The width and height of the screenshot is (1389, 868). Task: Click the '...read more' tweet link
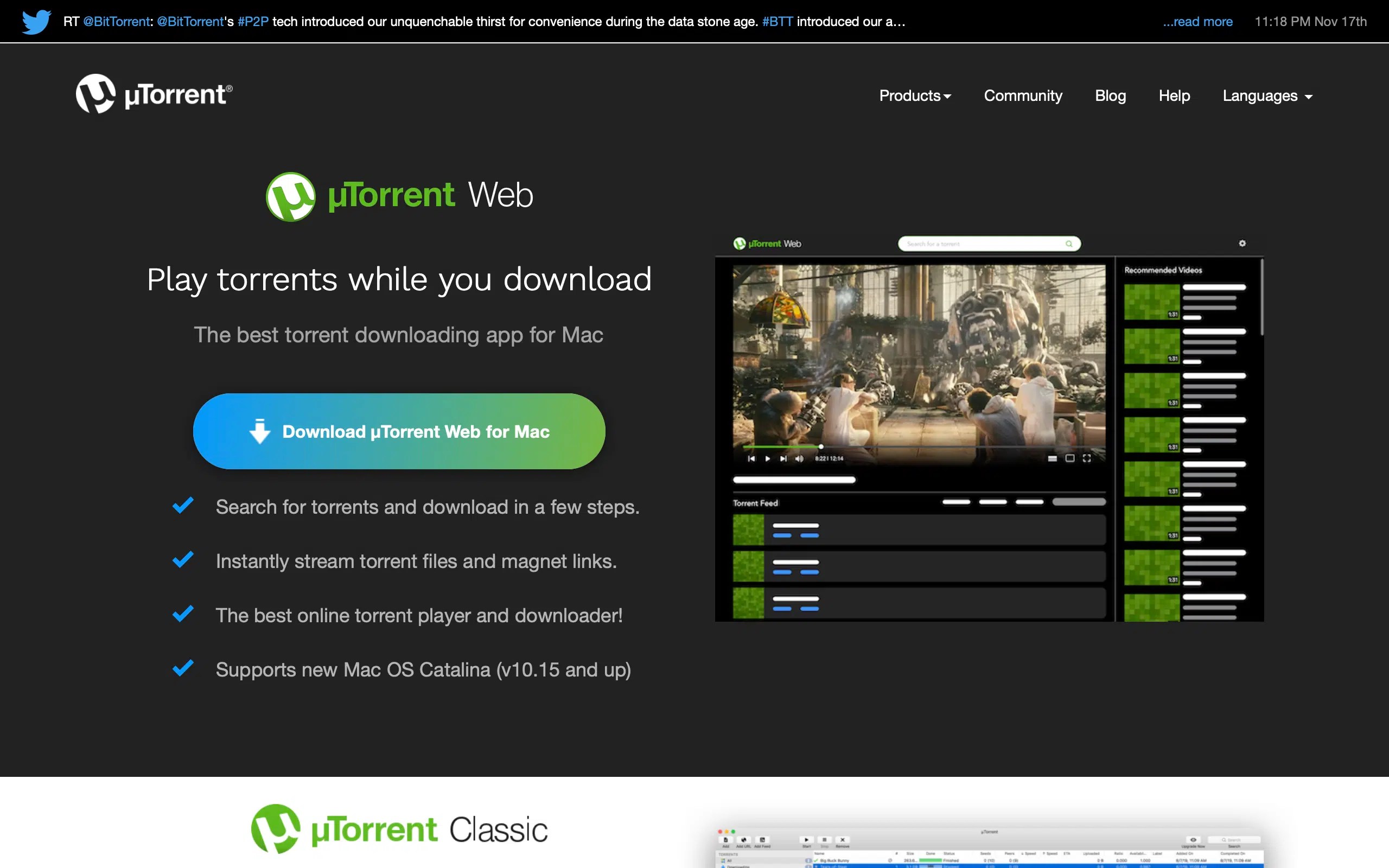1197,21
